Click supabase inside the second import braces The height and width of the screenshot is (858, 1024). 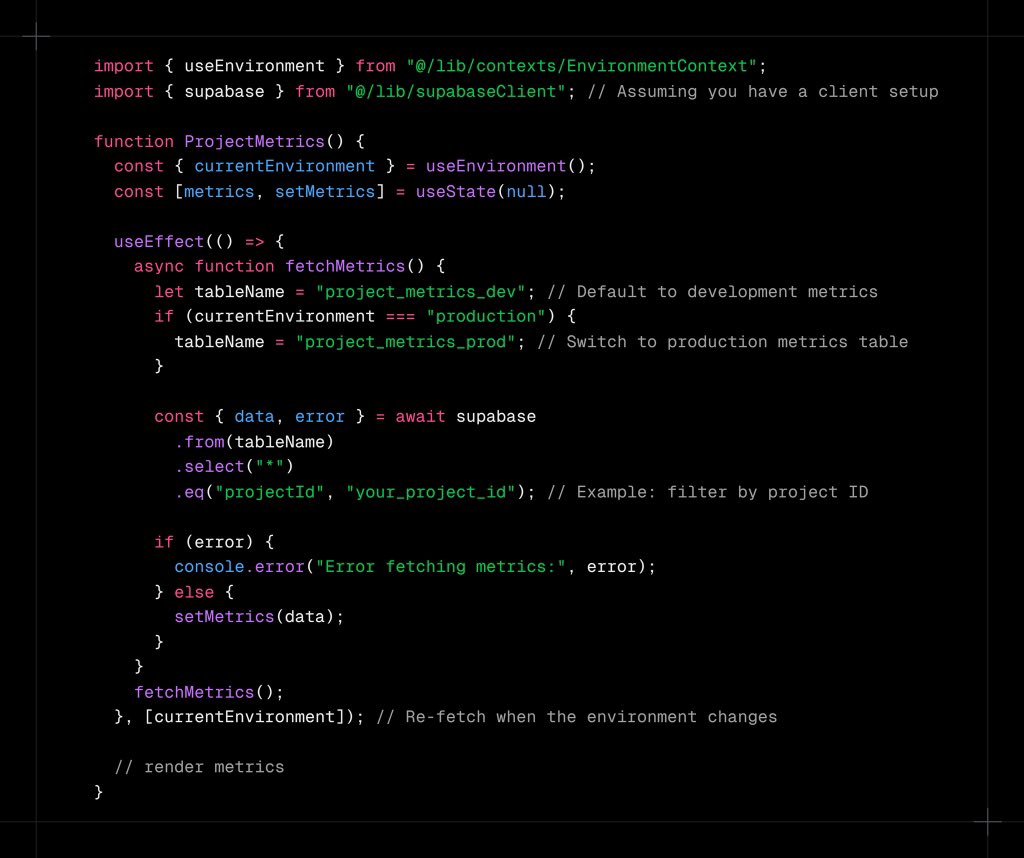click(224, 91)
